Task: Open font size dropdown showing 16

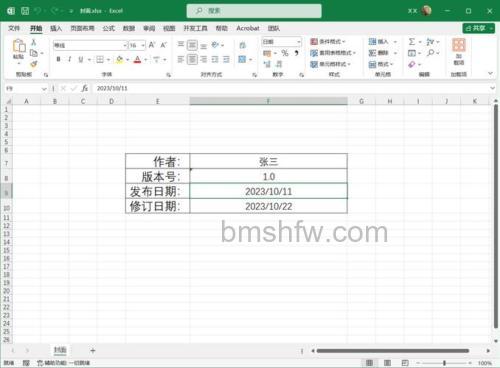Action: click(x=143, y=45)
